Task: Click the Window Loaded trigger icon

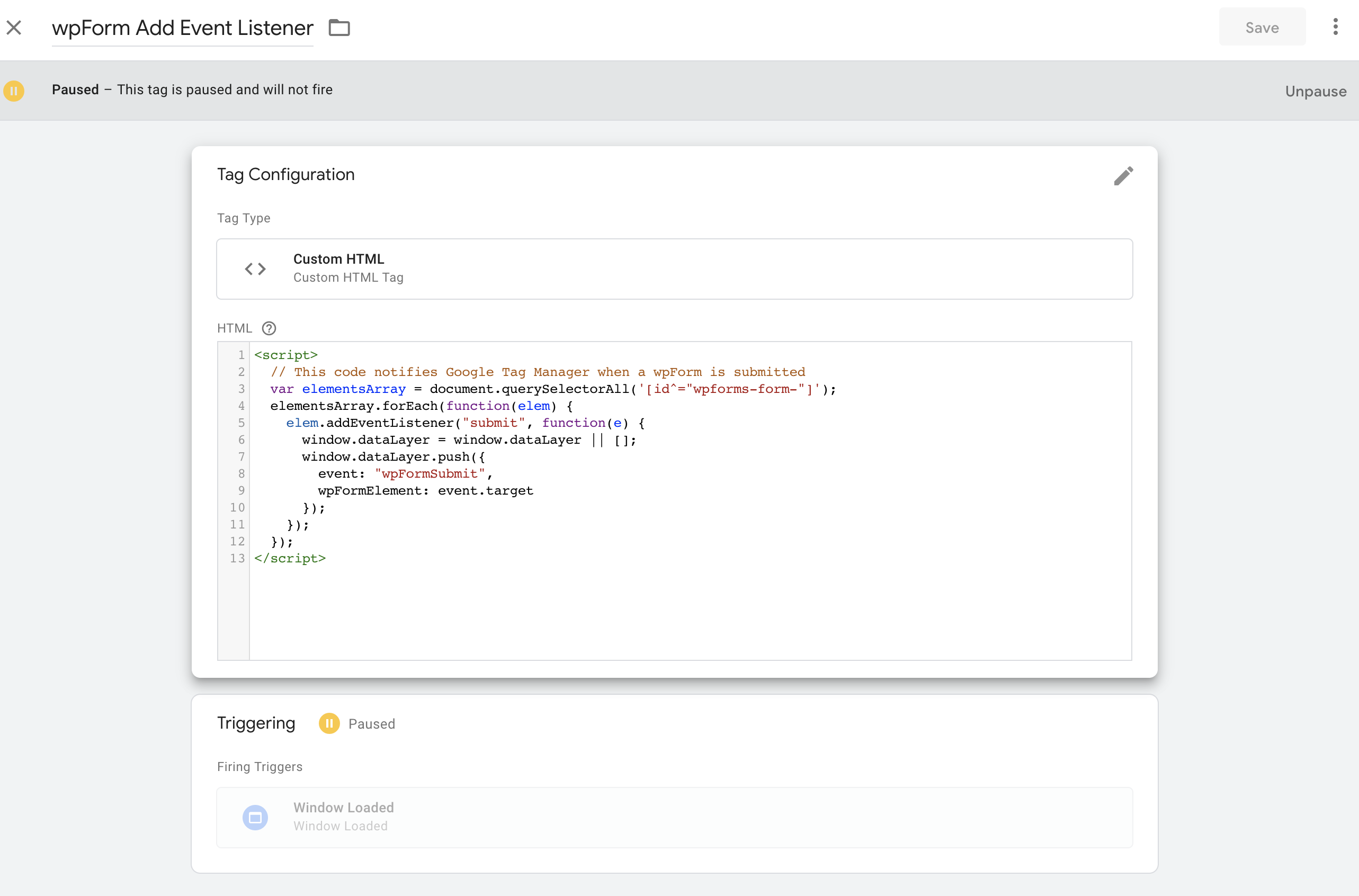Action: coord(255,817)
